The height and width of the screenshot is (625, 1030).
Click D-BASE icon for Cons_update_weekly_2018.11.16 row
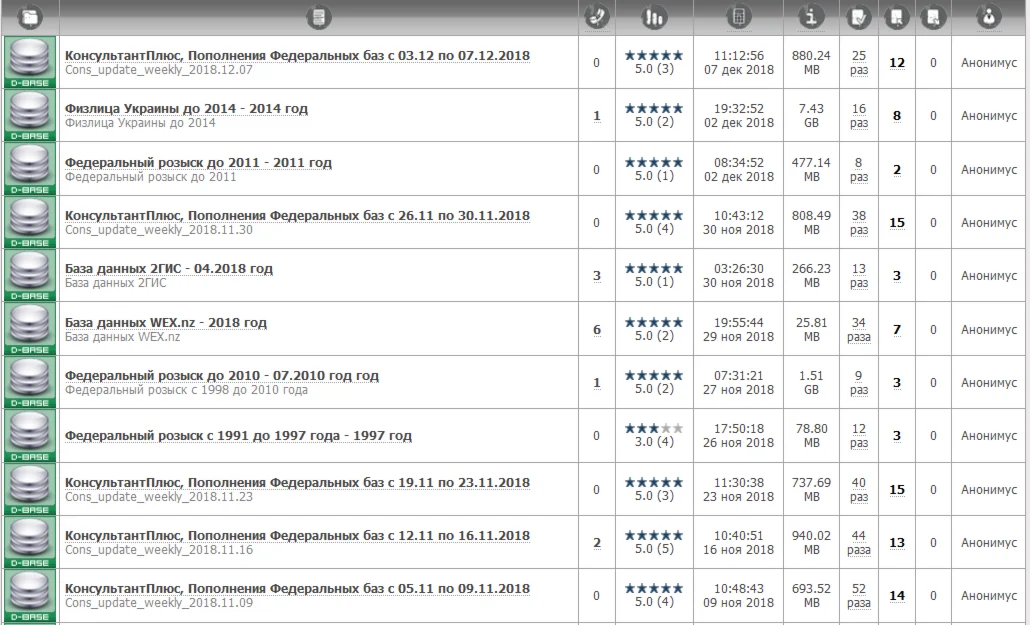pyautogui.click(x=30, y=542)
